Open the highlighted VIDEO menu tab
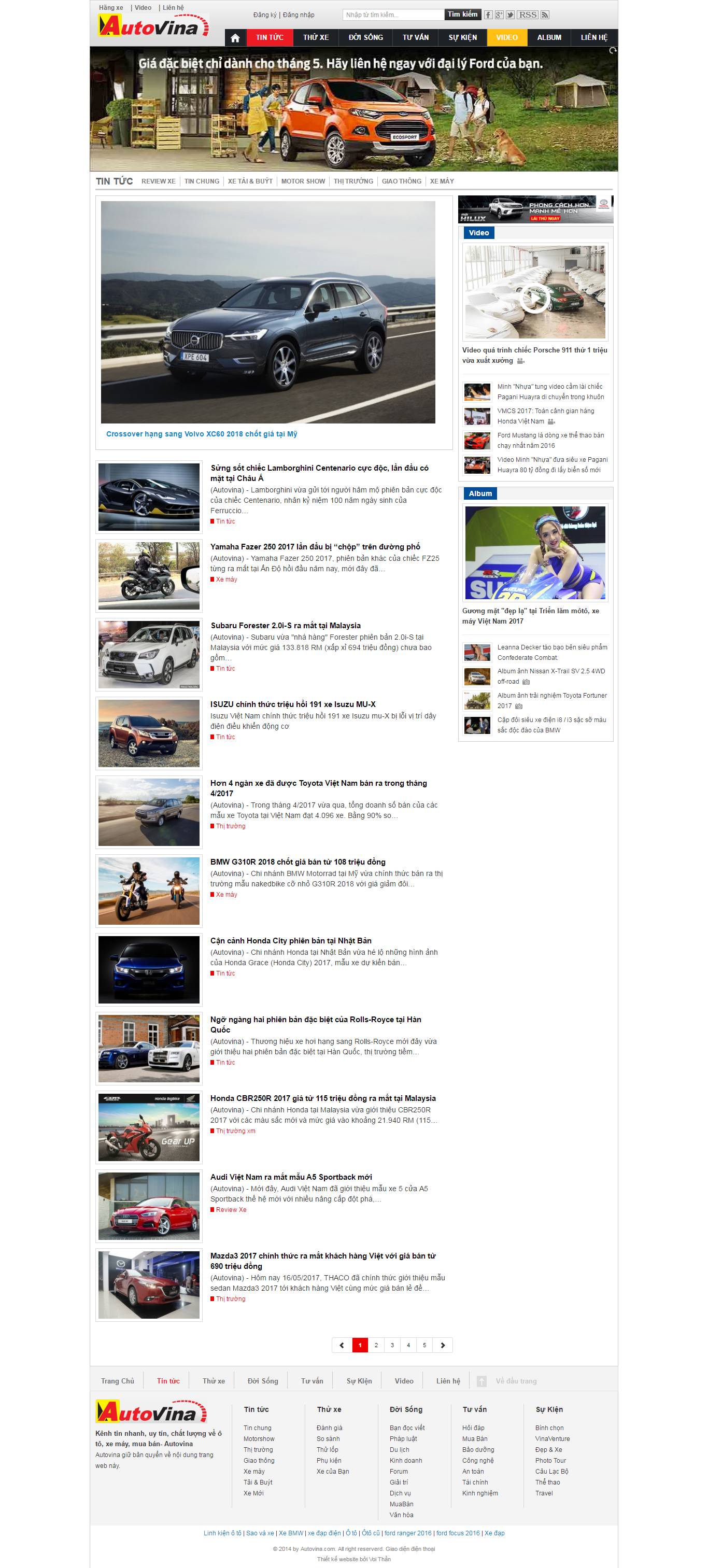Screen dimensions: 708x1568 pos(506,38)
